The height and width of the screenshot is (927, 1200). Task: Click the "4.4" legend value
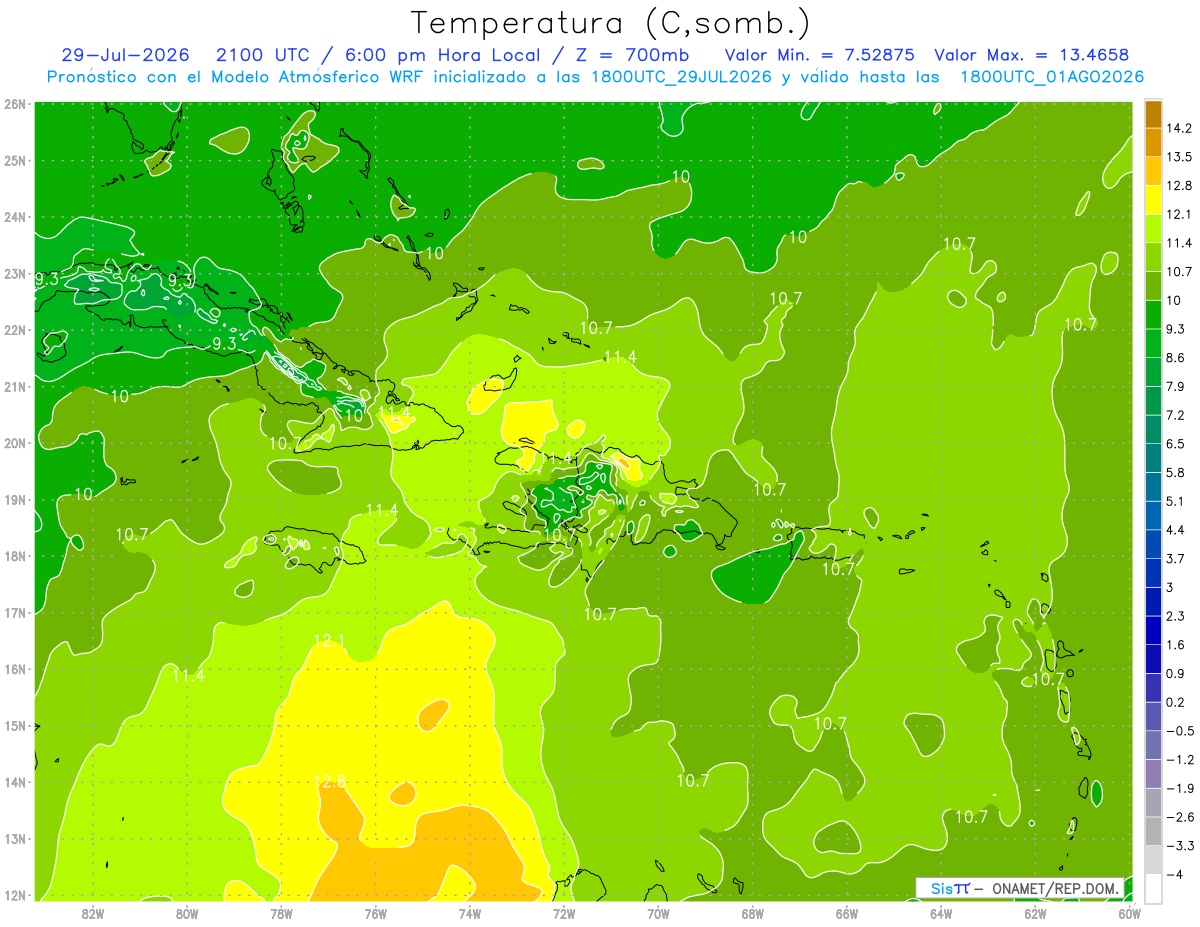point(1176,529)
